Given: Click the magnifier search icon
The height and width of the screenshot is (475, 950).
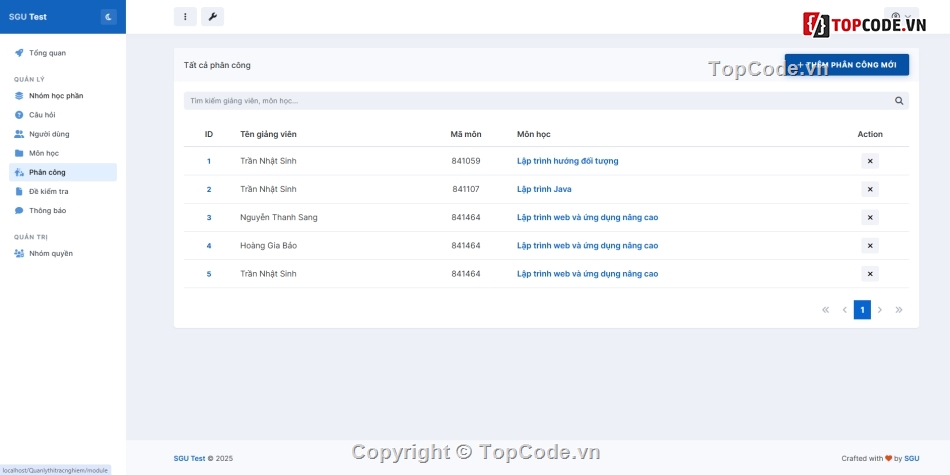Looking at the screenshot, I should 899,101.
